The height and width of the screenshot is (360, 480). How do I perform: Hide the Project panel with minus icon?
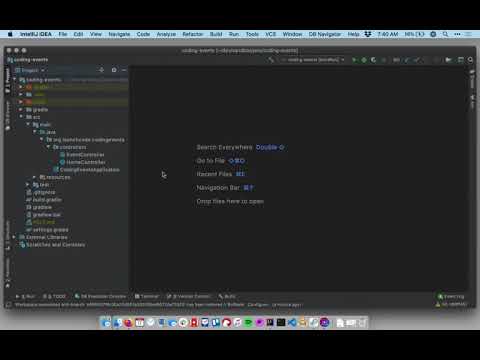point(124,70)
